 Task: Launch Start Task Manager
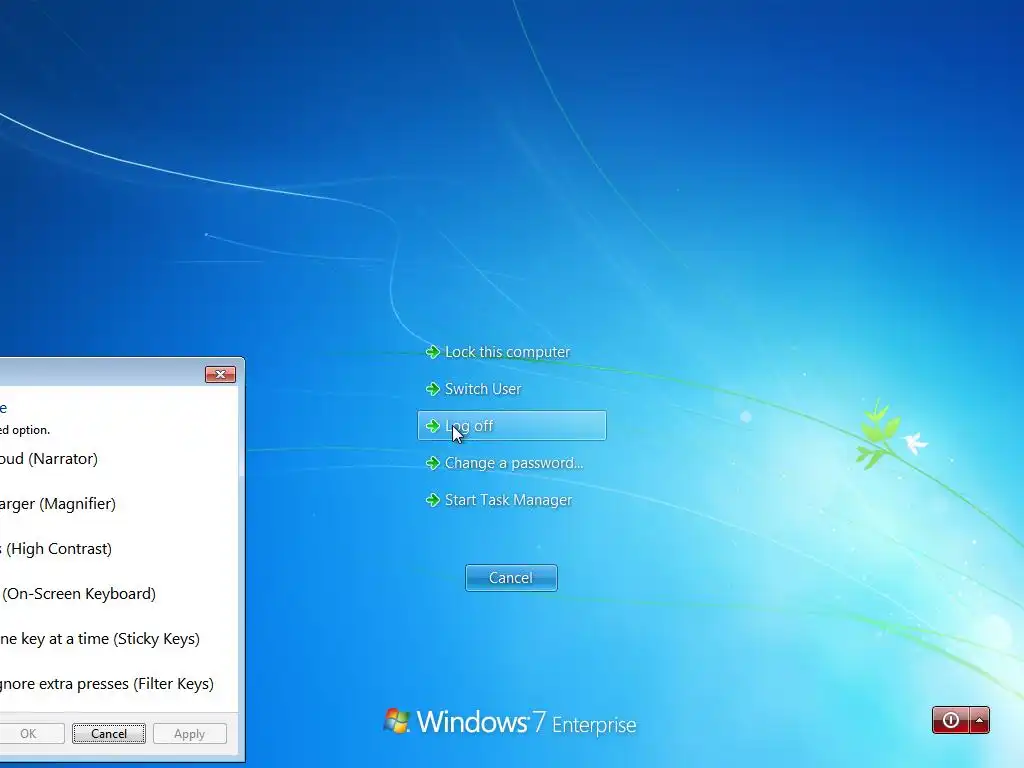tap(508, 500)
